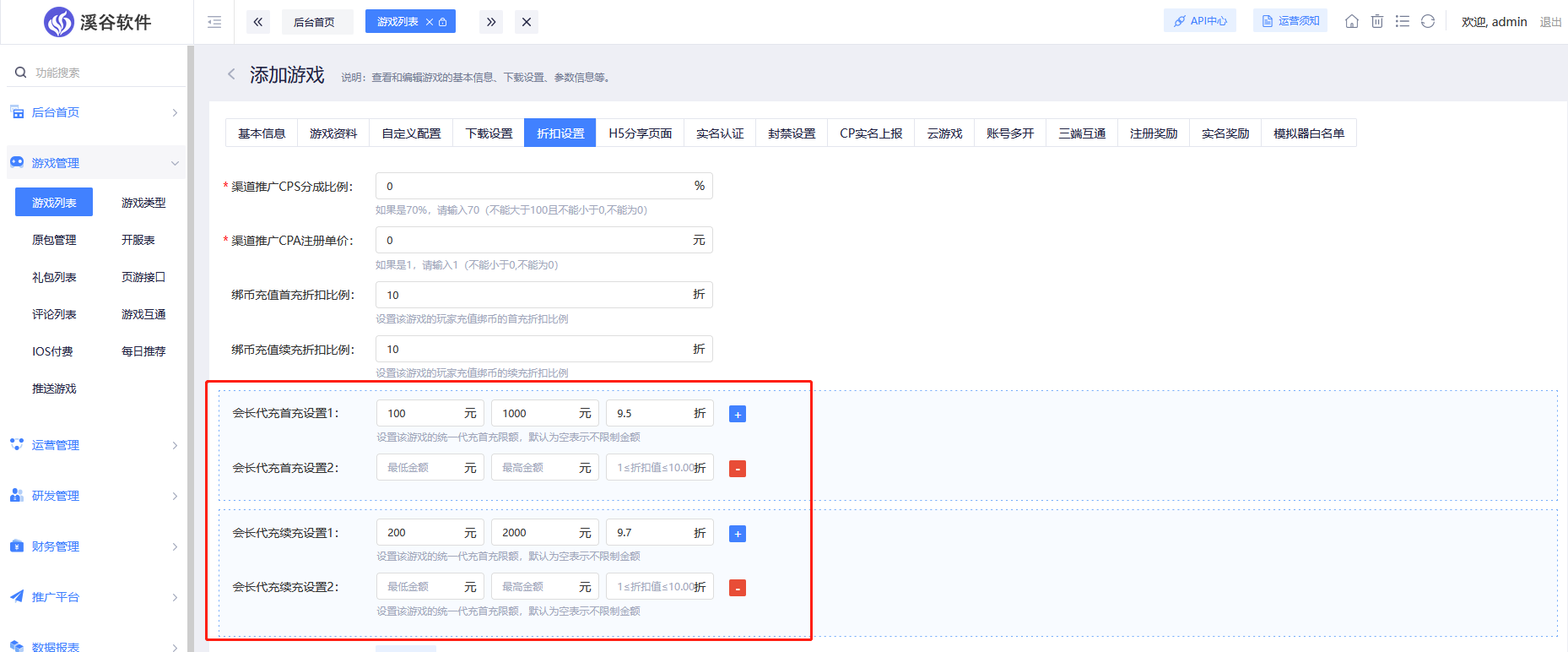Open IOS付费 in the sidebar
The width and height of the screenshot is (1568, 652).
(52, 351)
